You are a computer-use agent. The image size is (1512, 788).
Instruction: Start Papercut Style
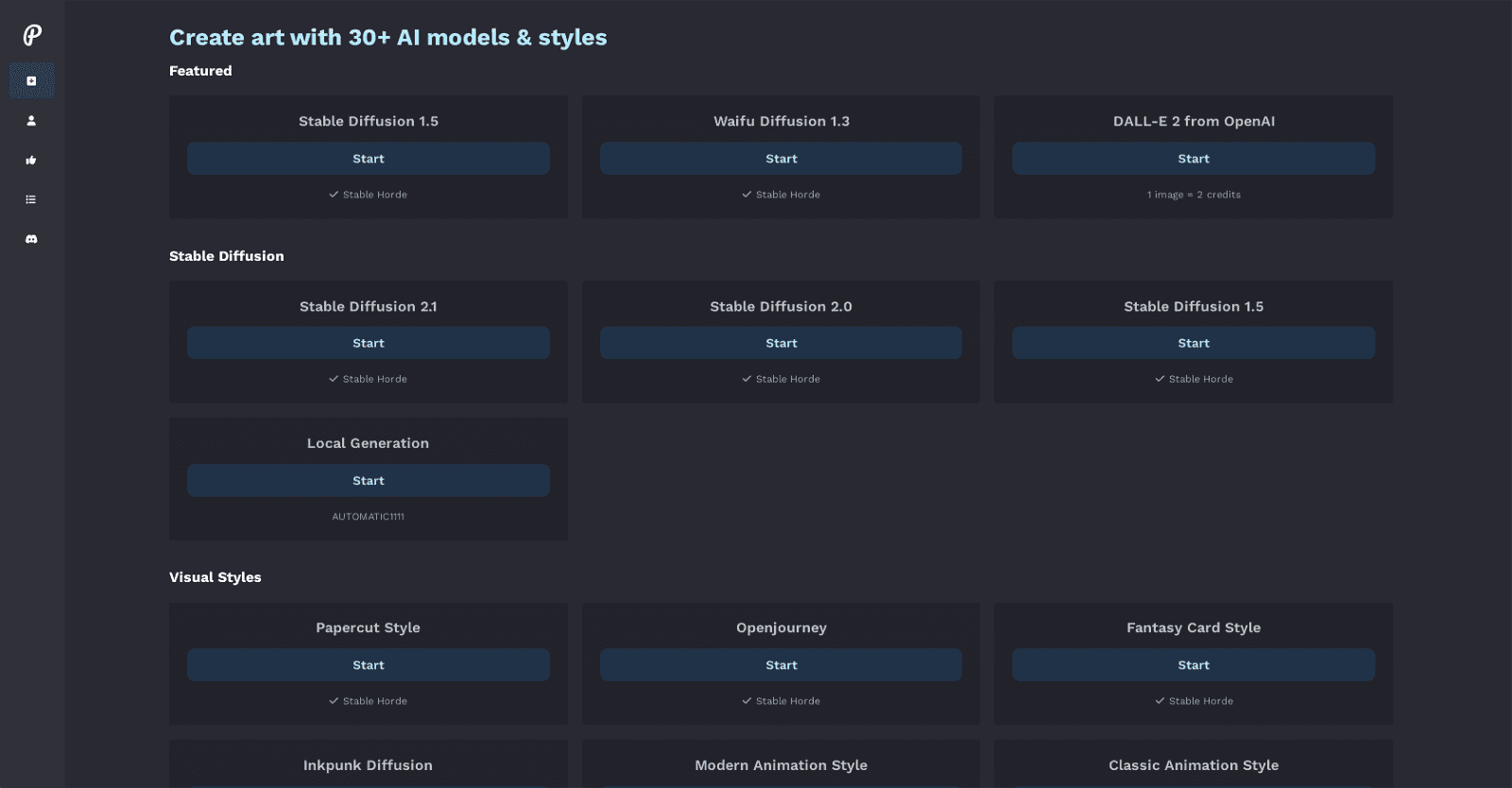[x=368, y=665]
